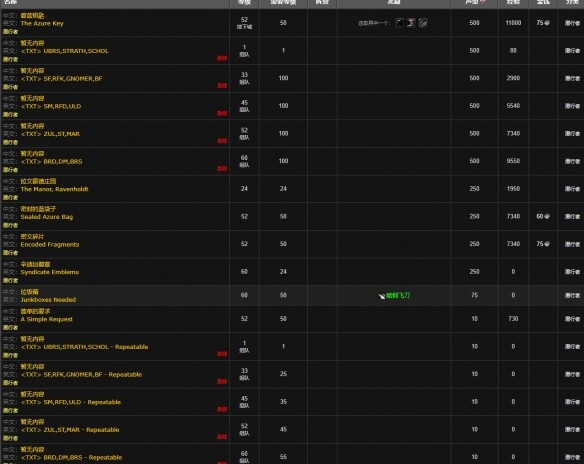Click the reputation value 75
584x464 pixels.
click(x=474, y=295)
